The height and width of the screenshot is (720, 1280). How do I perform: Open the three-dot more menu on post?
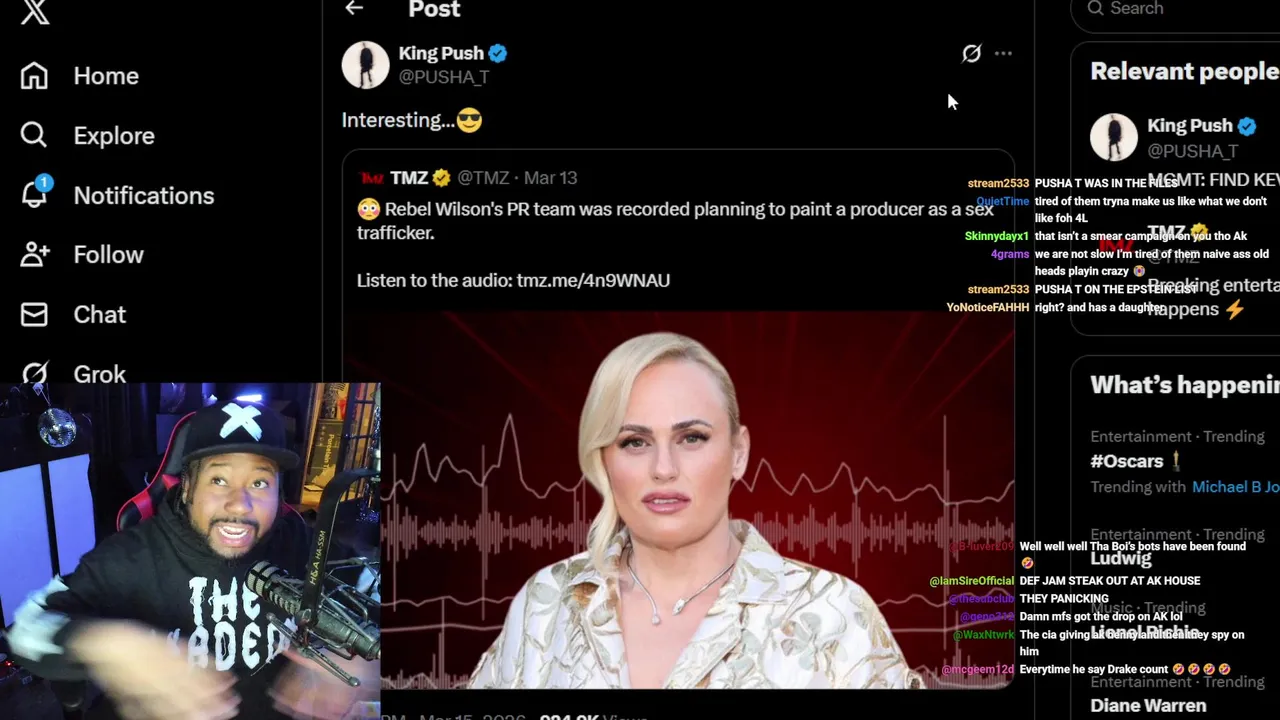pyautogui.click(x=1003, y=54)
